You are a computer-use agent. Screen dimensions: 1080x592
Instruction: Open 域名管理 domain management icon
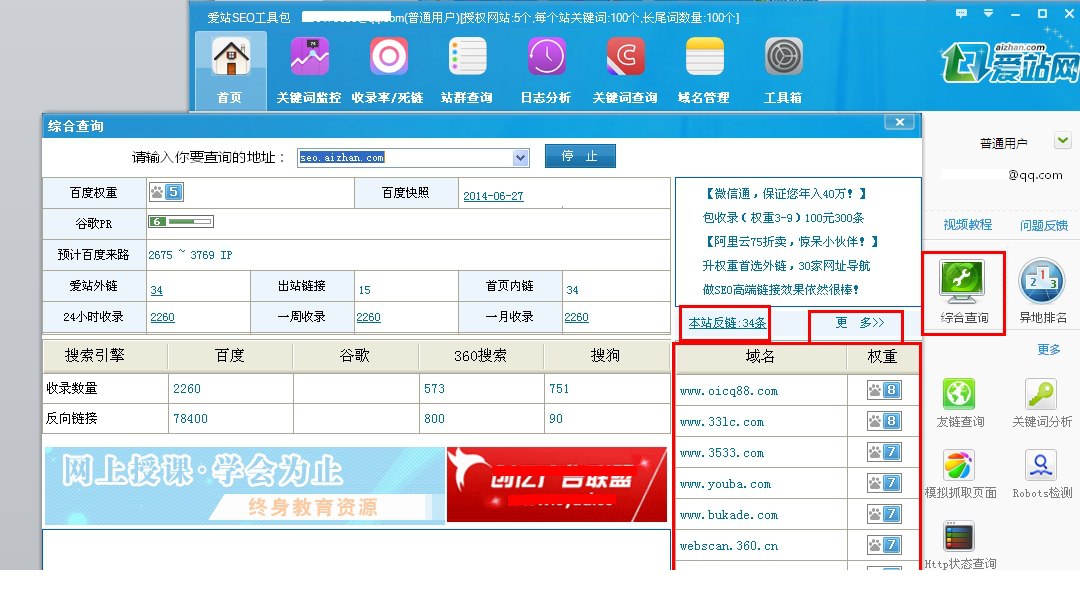705,57
